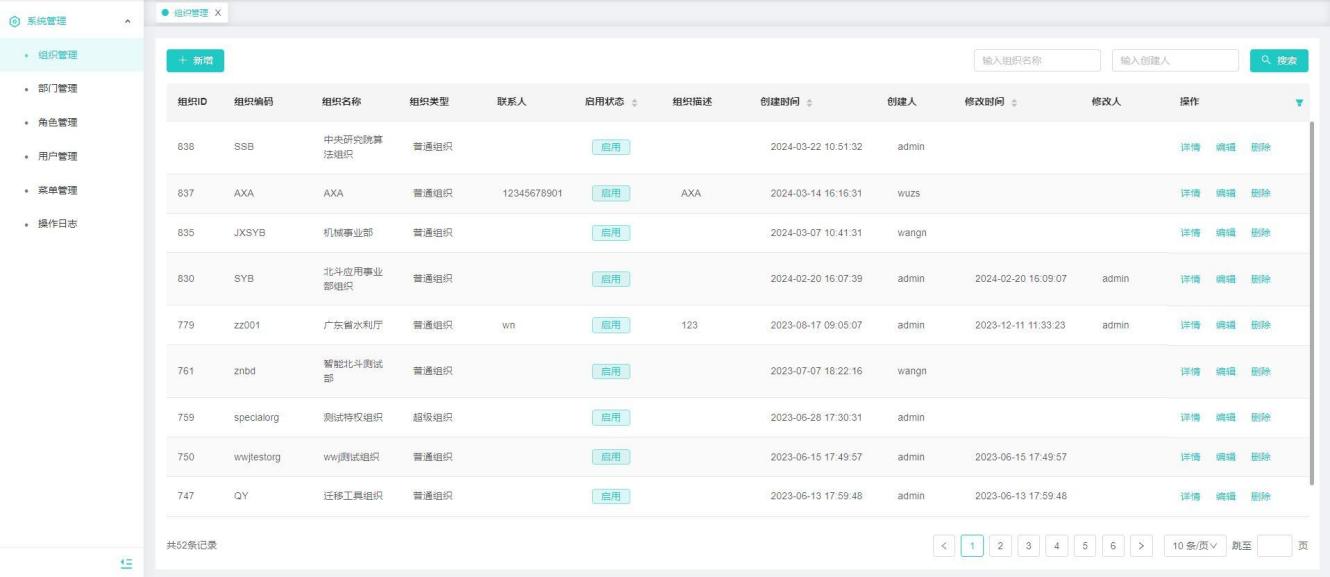Click the 搜索 button
Screen dimensions: 1330x577
tap(1278, 61)
